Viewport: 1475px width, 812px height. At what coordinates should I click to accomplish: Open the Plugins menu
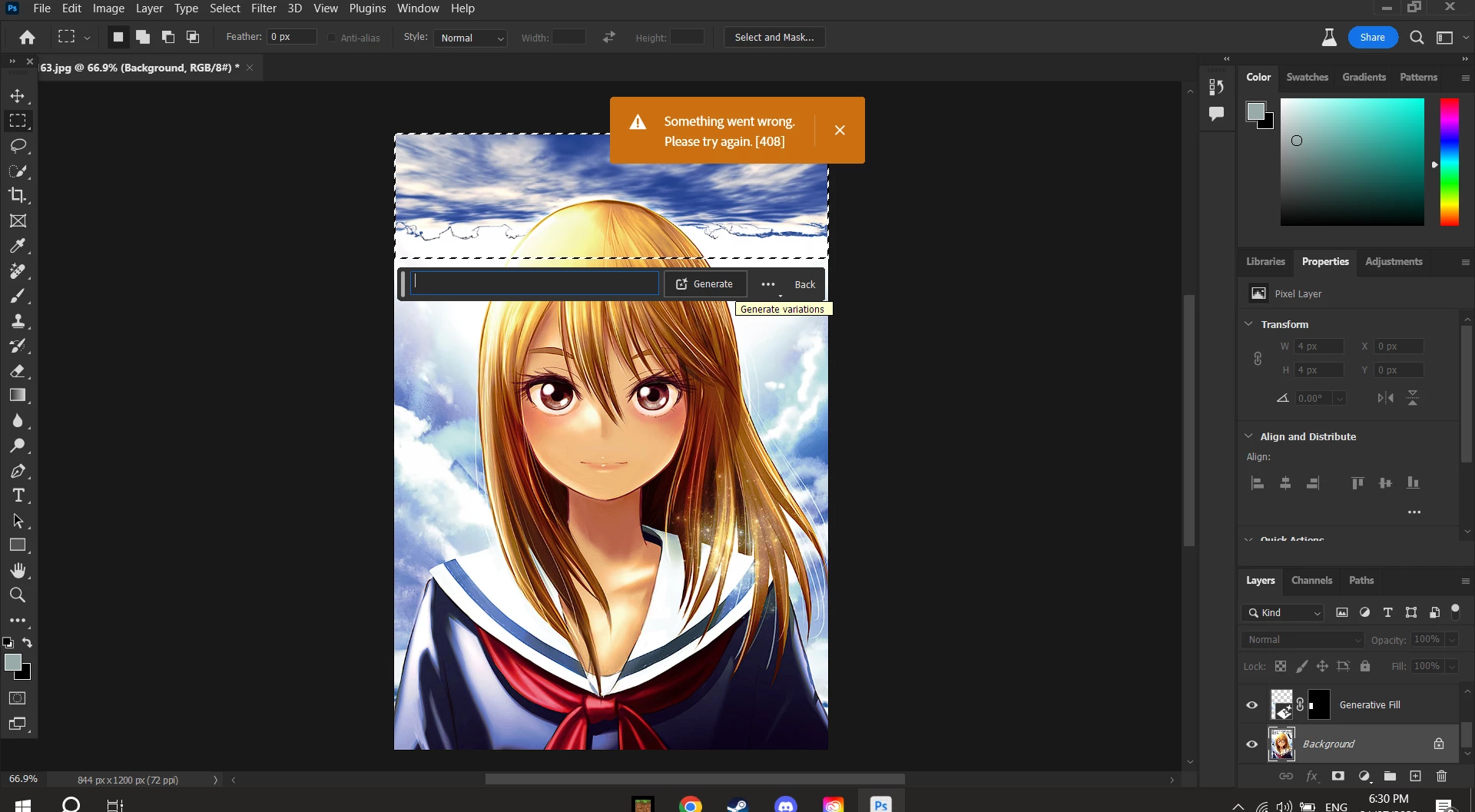pos(367,8)
